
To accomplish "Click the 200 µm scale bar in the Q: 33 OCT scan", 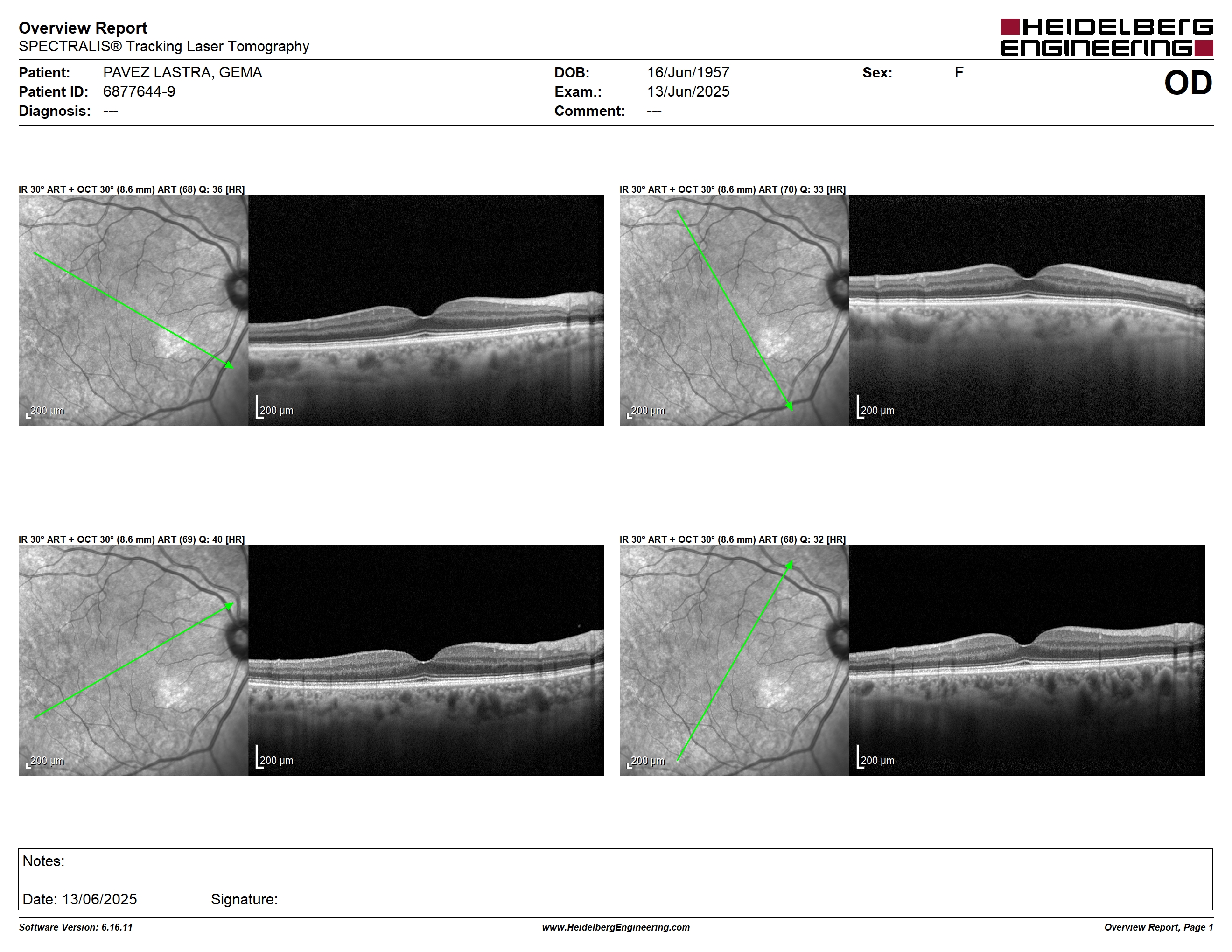I will pyautogui.click(x=875, y=407).
